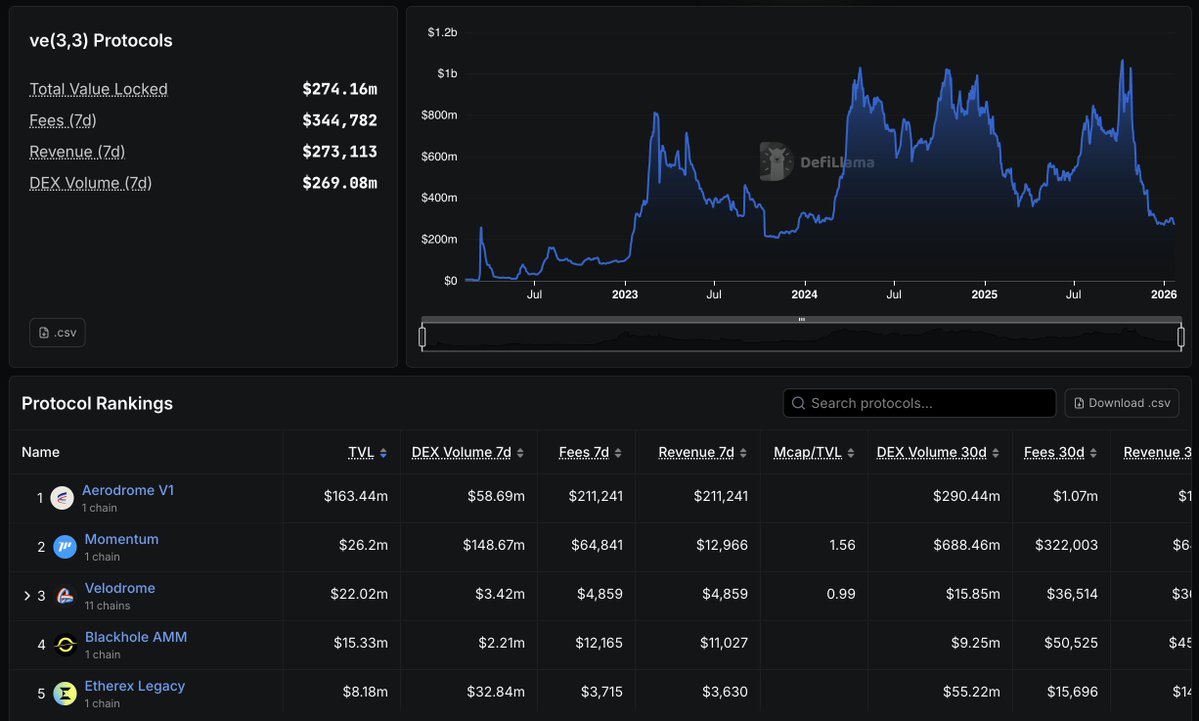
Task: Open the Revenue (7d) link
Action: tap(77, 152)
